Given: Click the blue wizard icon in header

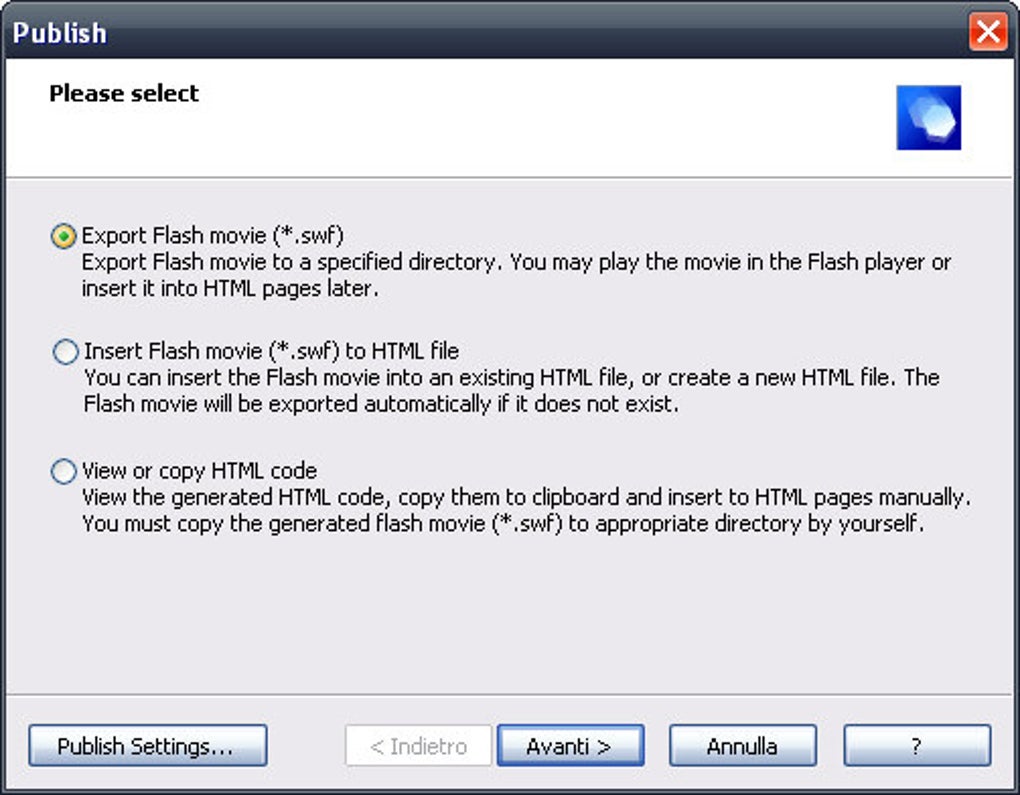Looking at the screenshot, I should (928, 118).
